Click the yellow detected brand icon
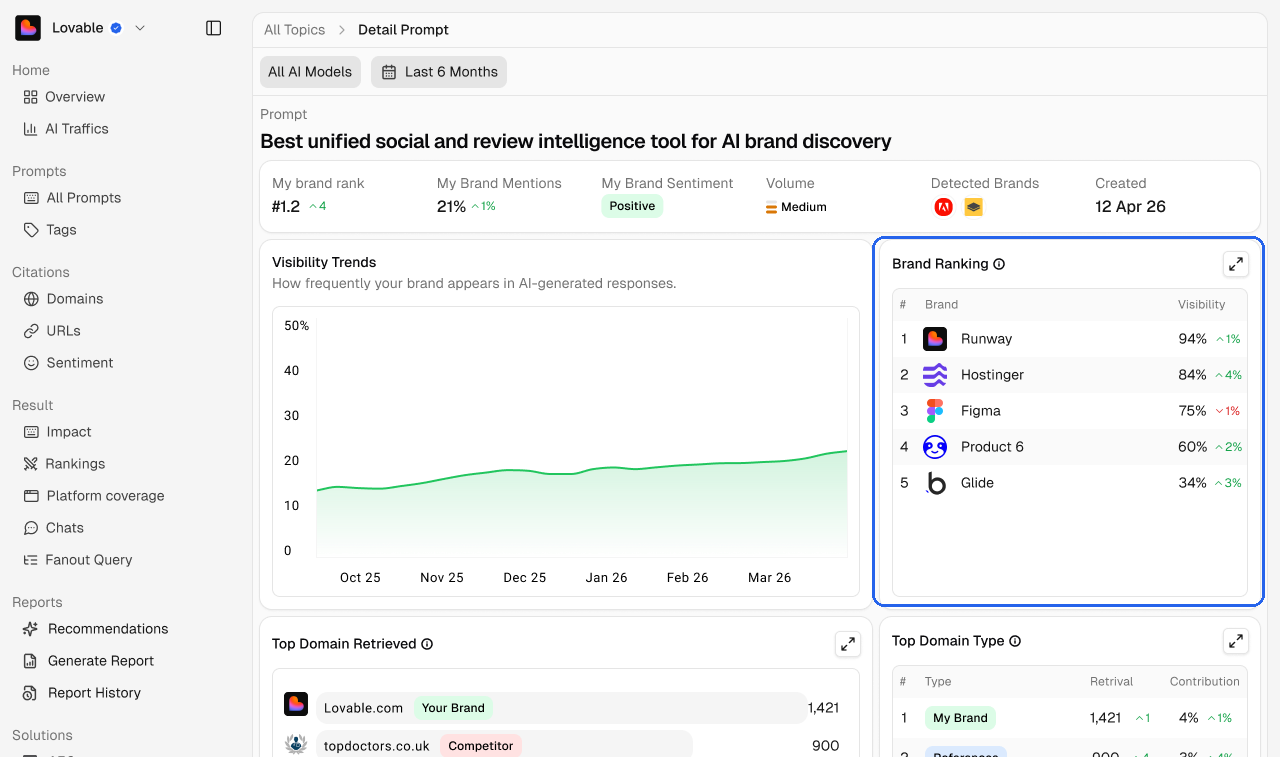This screenshot has height=757, width=1280. pyautogui.click(x=973, y=207)
